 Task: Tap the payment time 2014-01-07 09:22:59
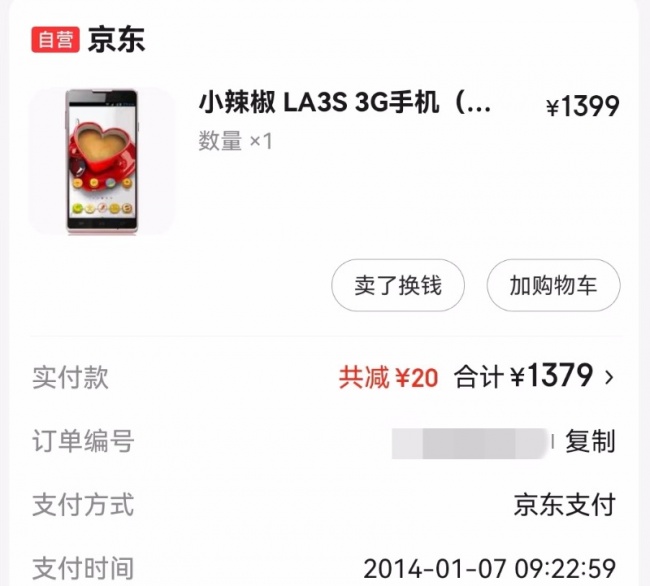click(x=490, y=569)
